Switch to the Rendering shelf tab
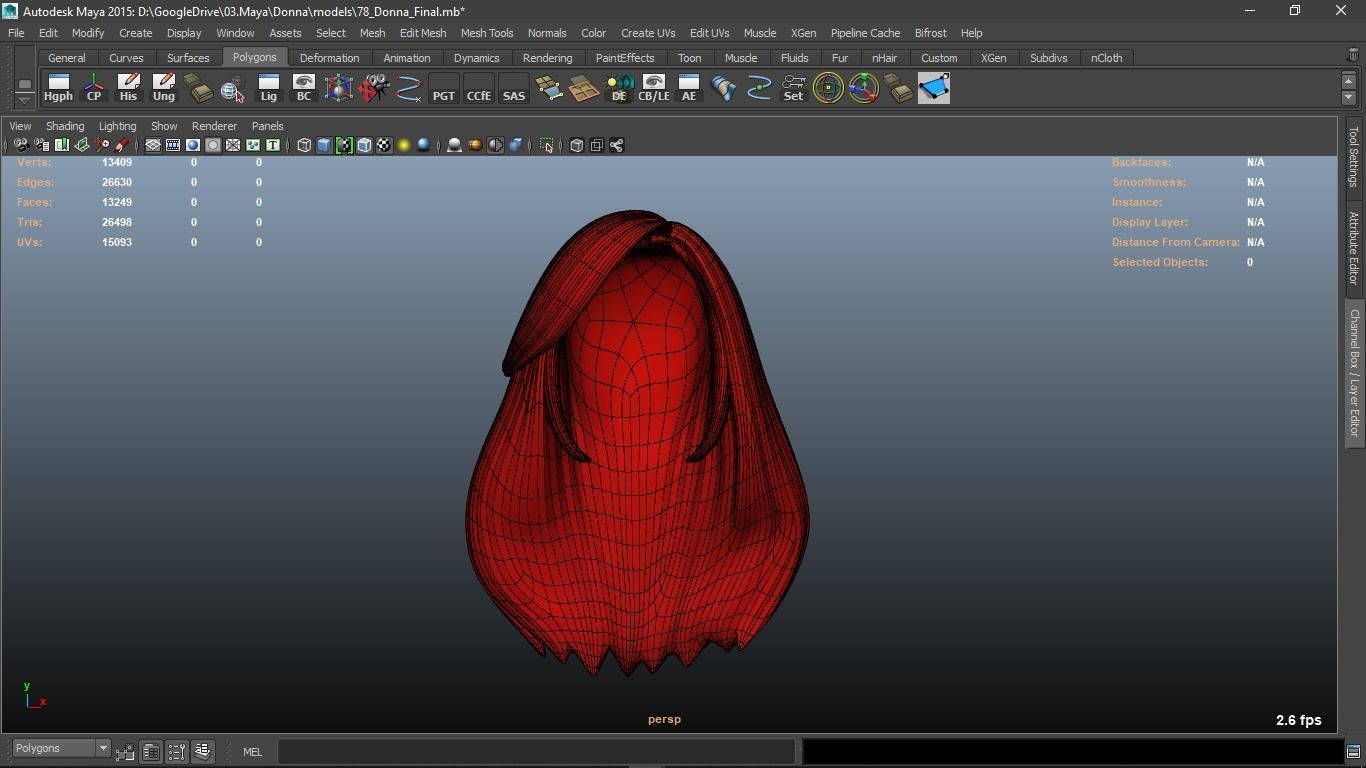This screenshot has height=768, width=1366. click(547, 58)
